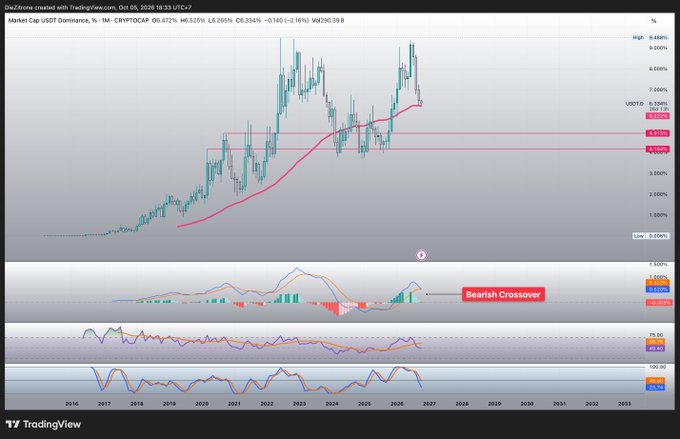
Task: Click the 2022 label on time axis
Action: 267,404
